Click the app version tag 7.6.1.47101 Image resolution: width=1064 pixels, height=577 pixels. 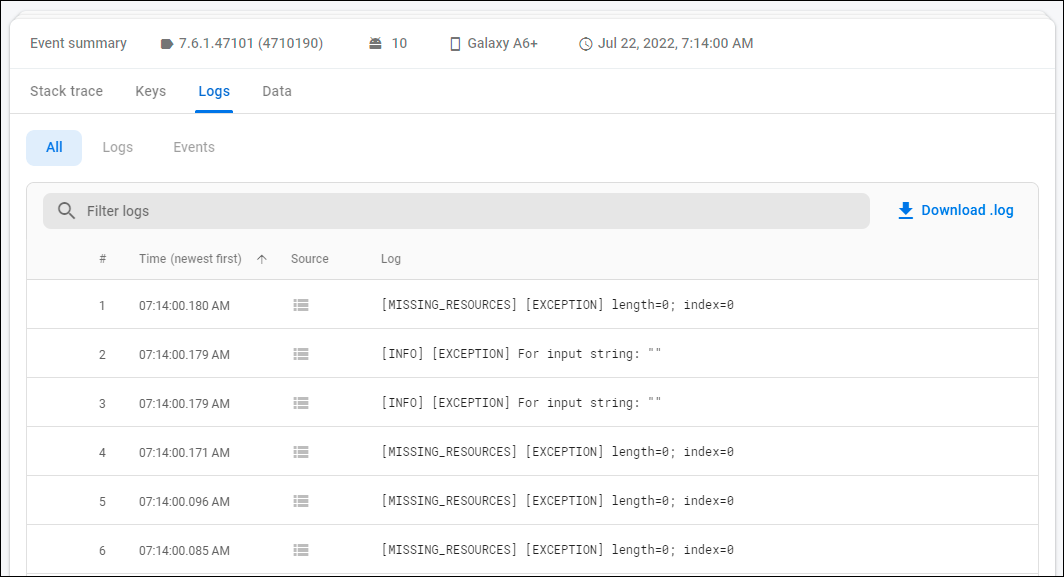click(x=250, y=43)
